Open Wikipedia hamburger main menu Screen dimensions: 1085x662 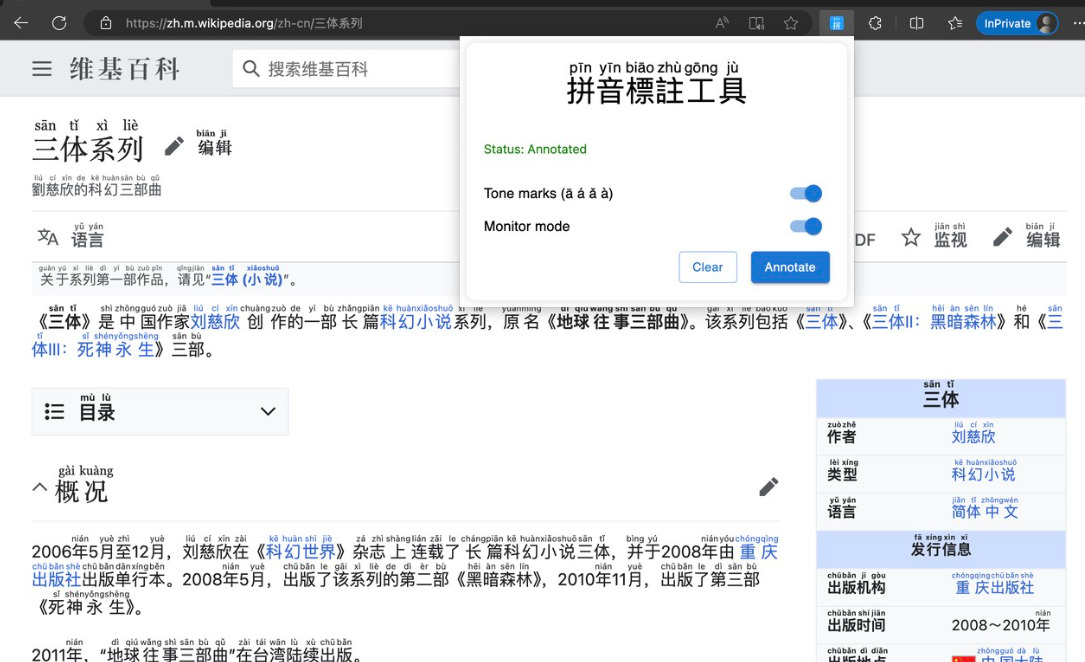coord(42,69)
